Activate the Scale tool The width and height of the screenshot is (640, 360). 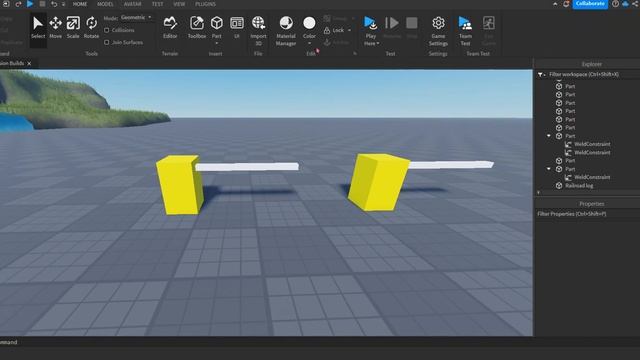(x=73, y=27)
